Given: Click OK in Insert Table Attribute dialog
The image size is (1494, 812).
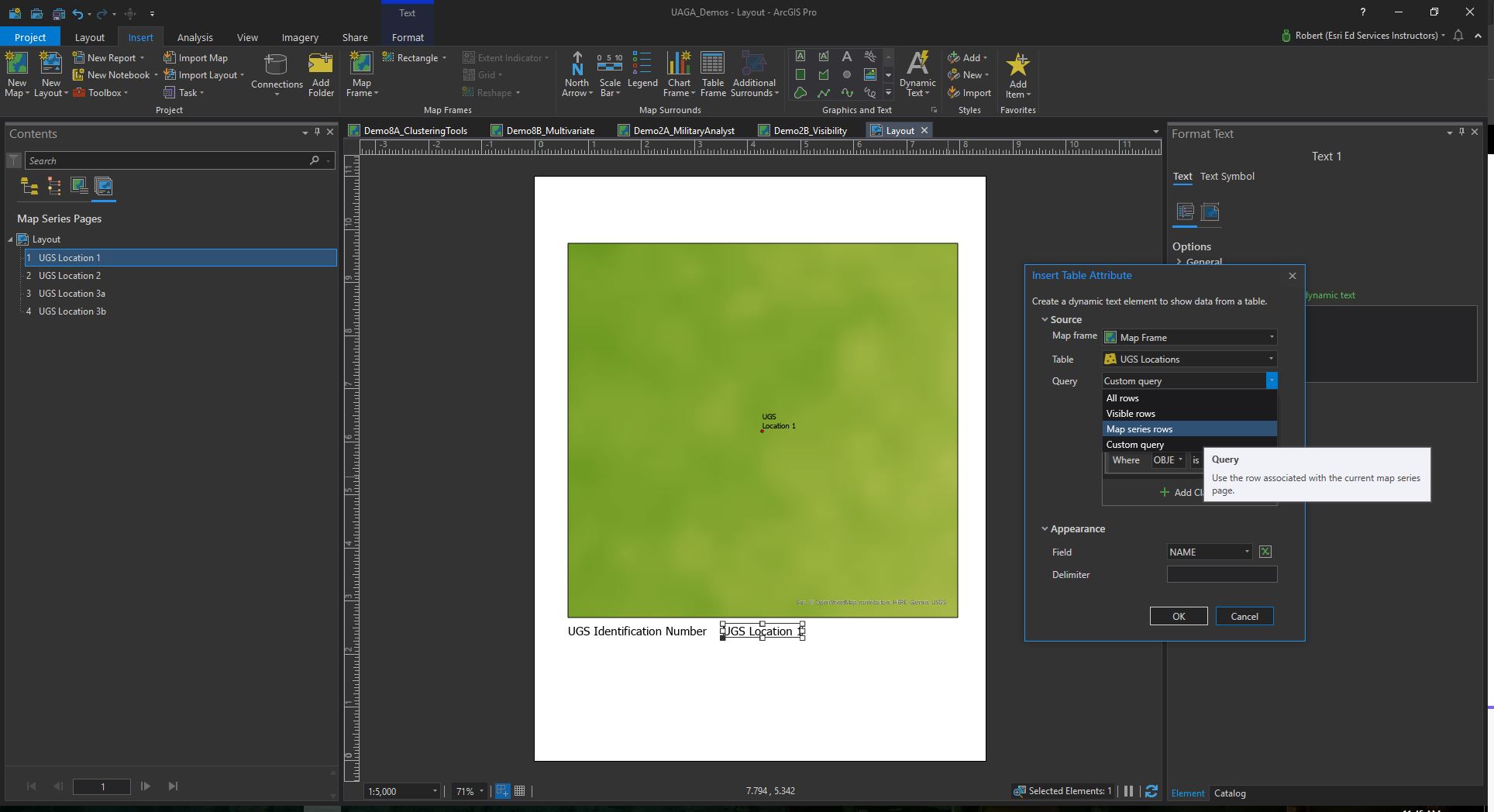Looking at the screenshot, I should click(x=1177, y=616).
